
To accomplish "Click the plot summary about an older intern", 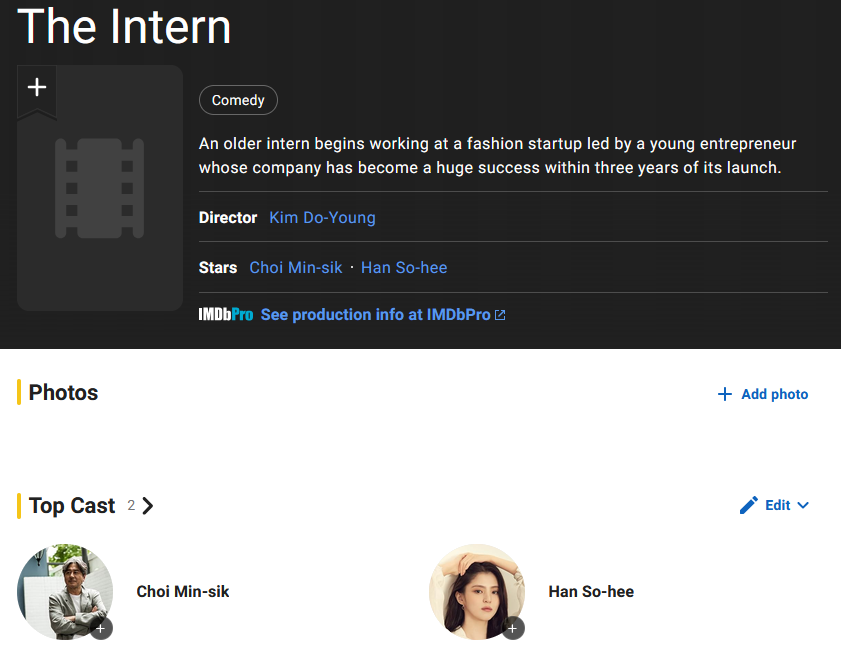I will 497,156.
